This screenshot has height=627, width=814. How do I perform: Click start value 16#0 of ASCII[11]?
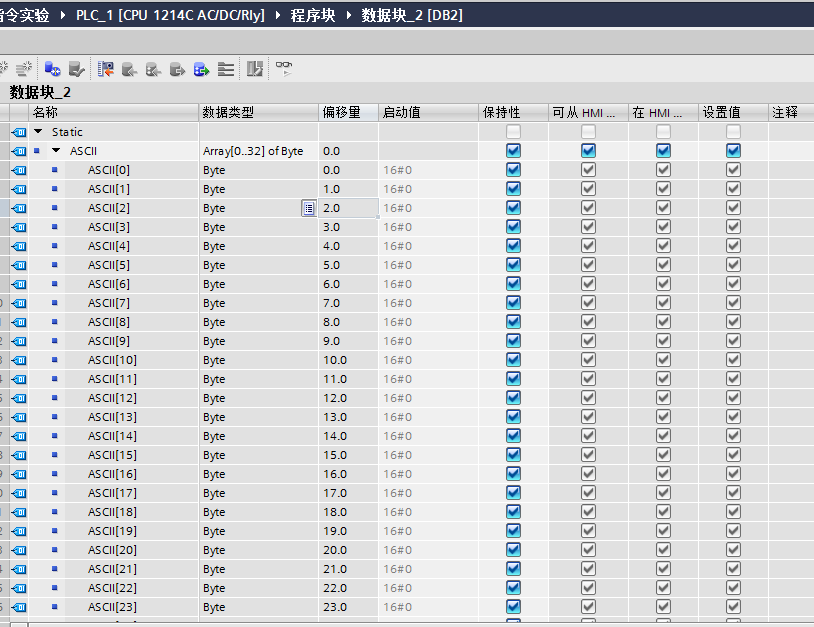pos(398,379)
